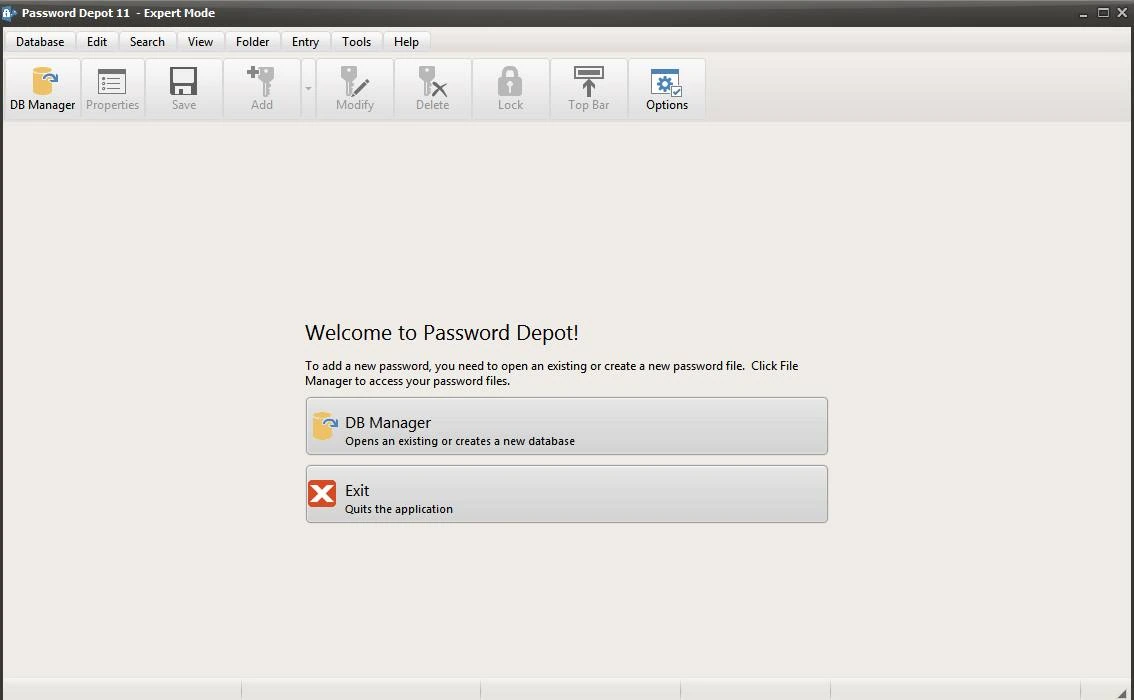The image size is (1134, 700).
Task: Open the Folder menu
Action: [252, 42]
